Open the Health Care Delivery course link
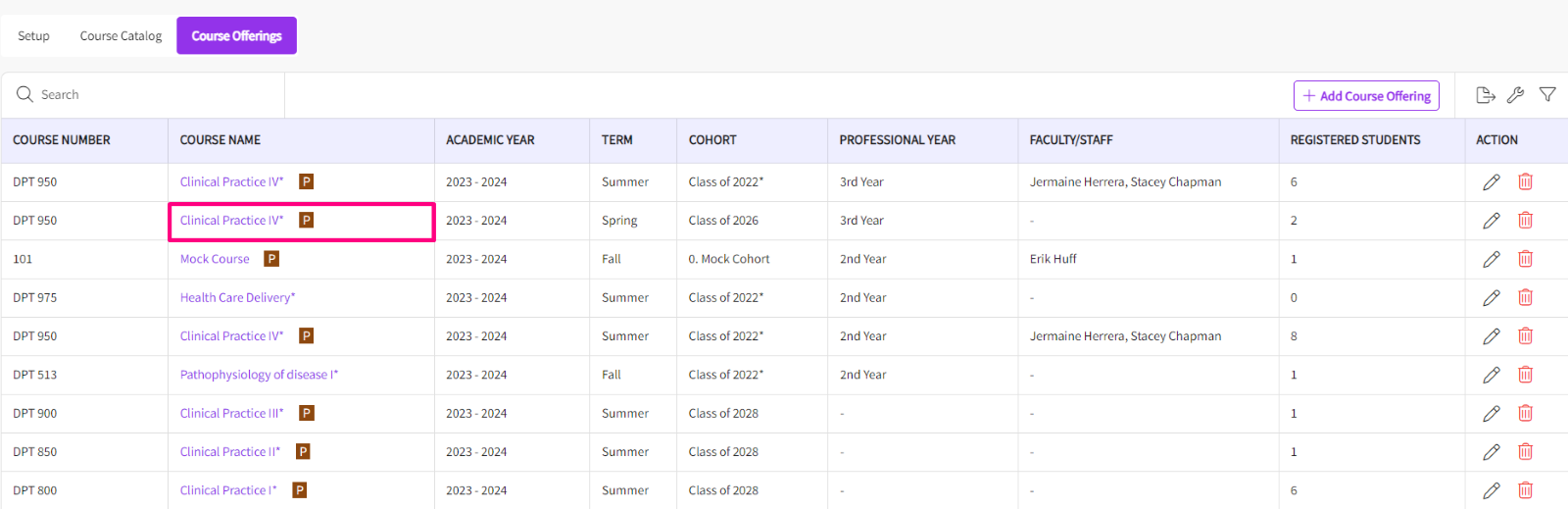 237,297
